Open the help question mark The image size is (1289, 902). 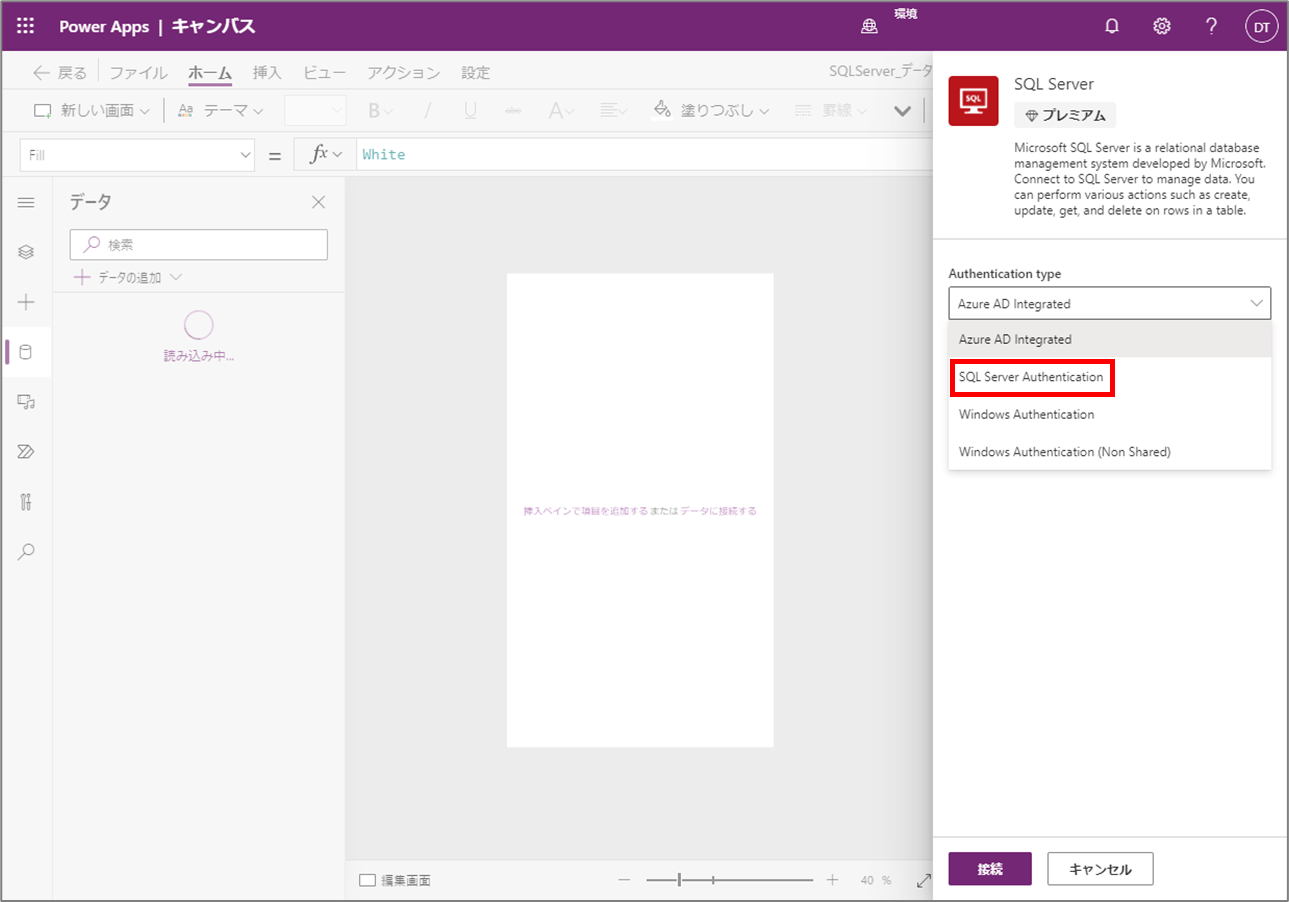(x=1211, y=27)
